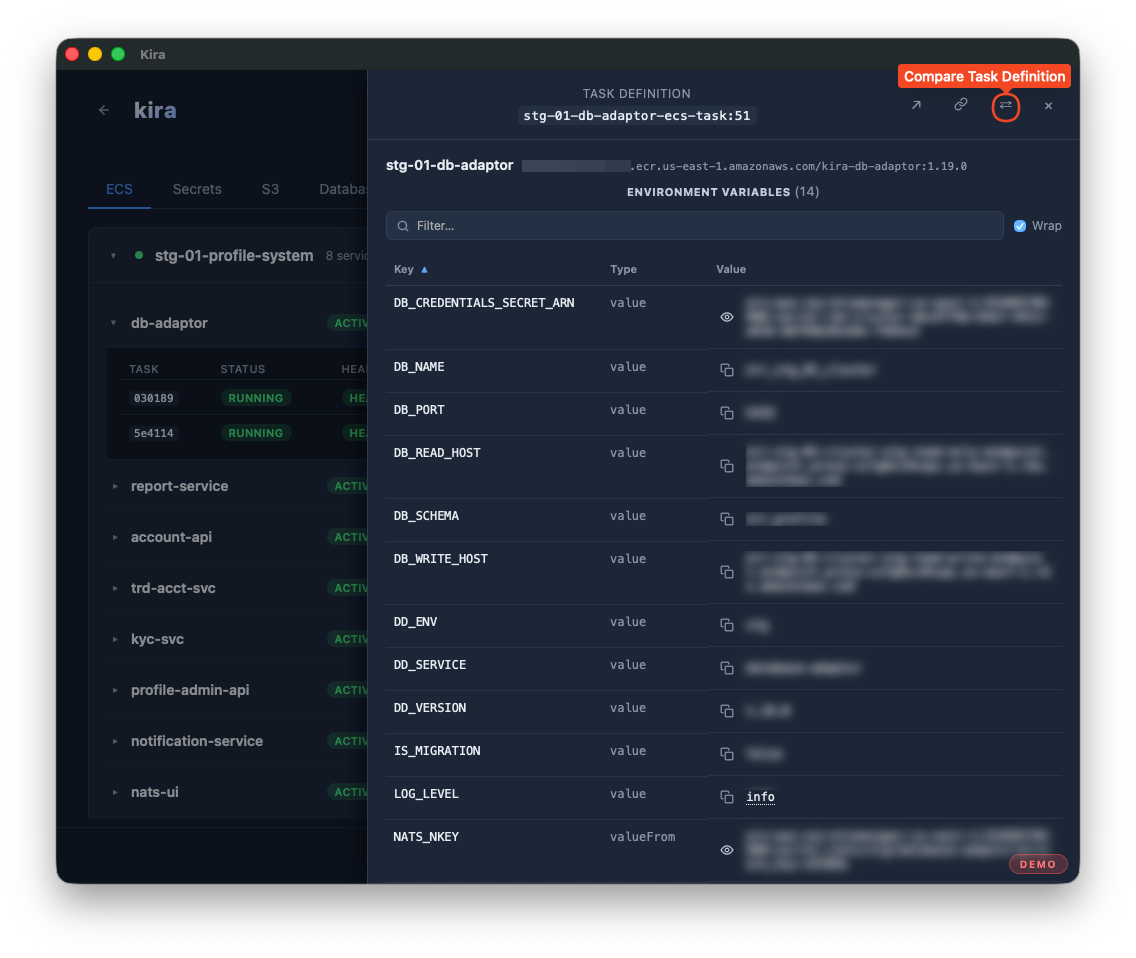Image resolution: width=1136 pixels, height=958 pixels.
Task: Switch to the S3 tab
Action: [270, 190]
